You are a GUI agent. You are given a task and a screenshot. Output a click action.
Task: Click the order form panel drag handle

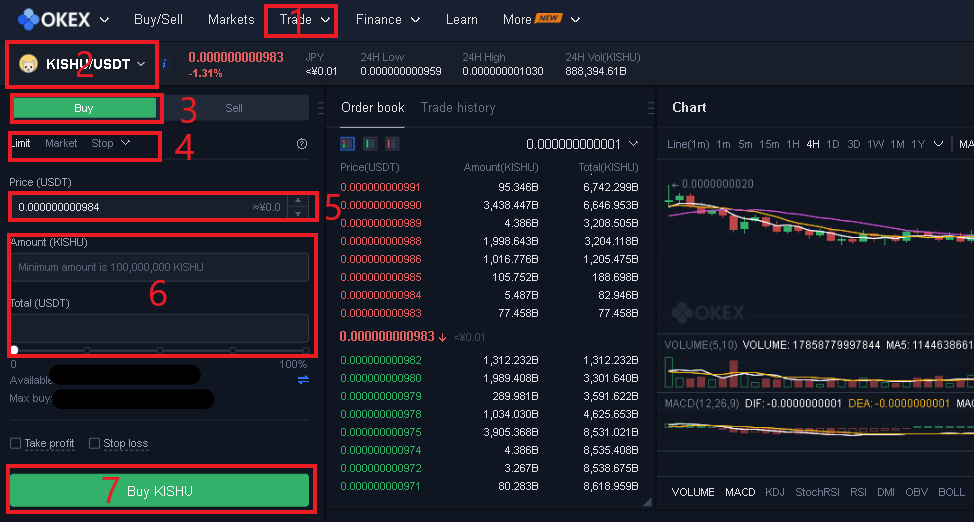(x=321, y=108)
